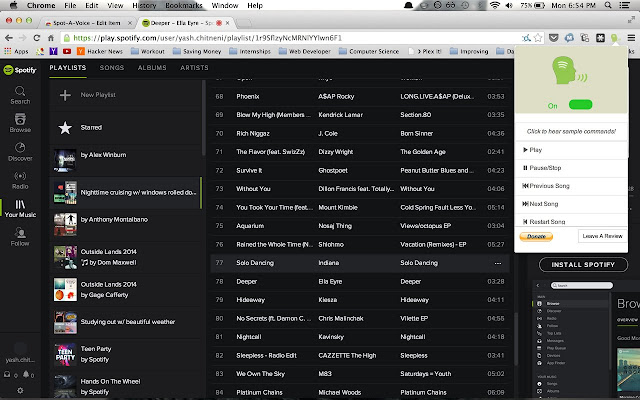The image size is (640, 400).
Task: Open the Follow section
Action: point(20,237)
